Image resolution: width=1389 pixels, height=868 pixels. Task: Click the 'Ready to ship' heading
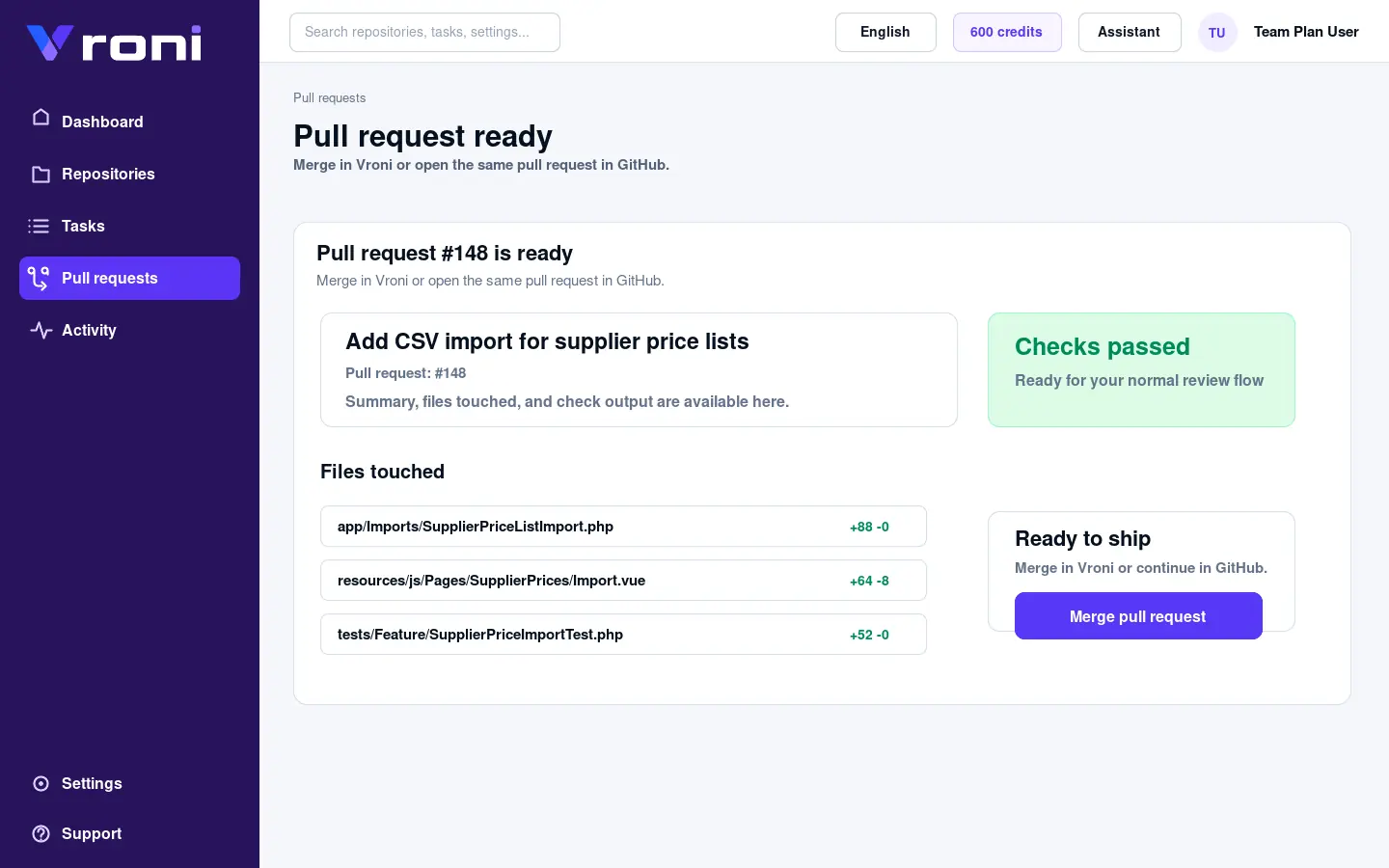tap(1082, 538)
